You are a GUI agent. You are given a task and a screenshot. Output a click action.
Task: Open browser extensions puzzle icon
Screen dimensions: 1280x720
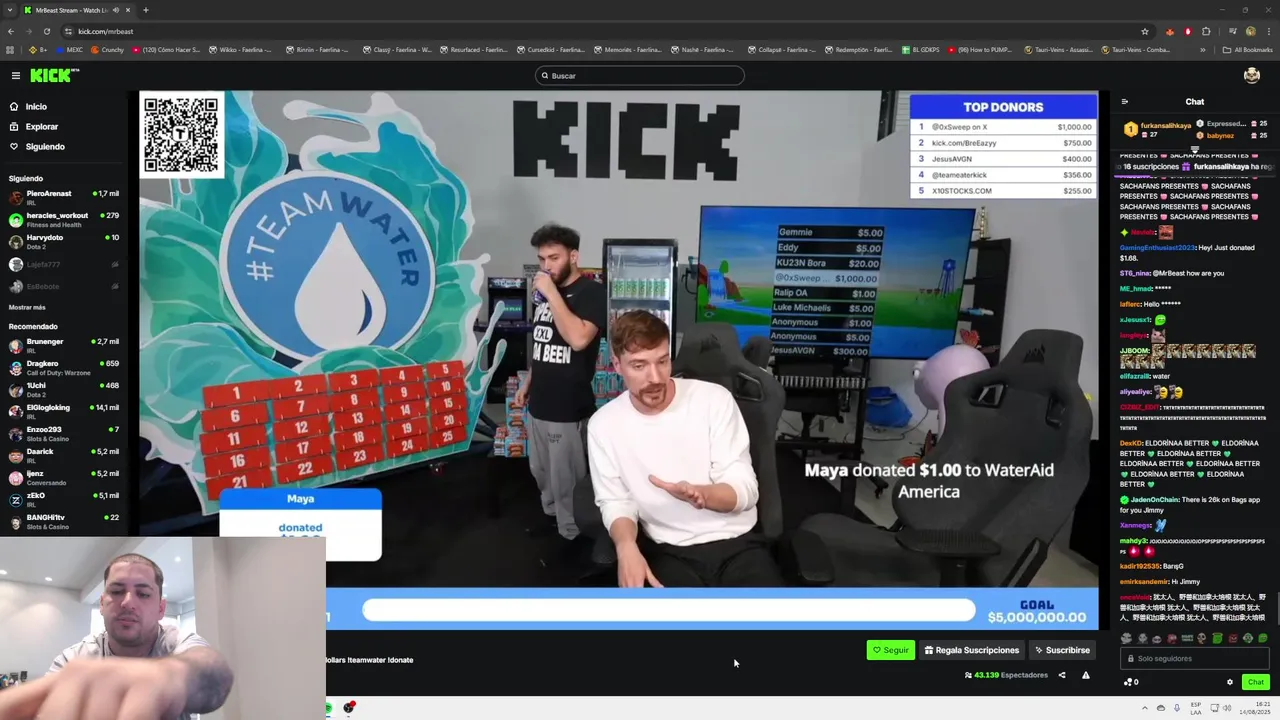1206,31
